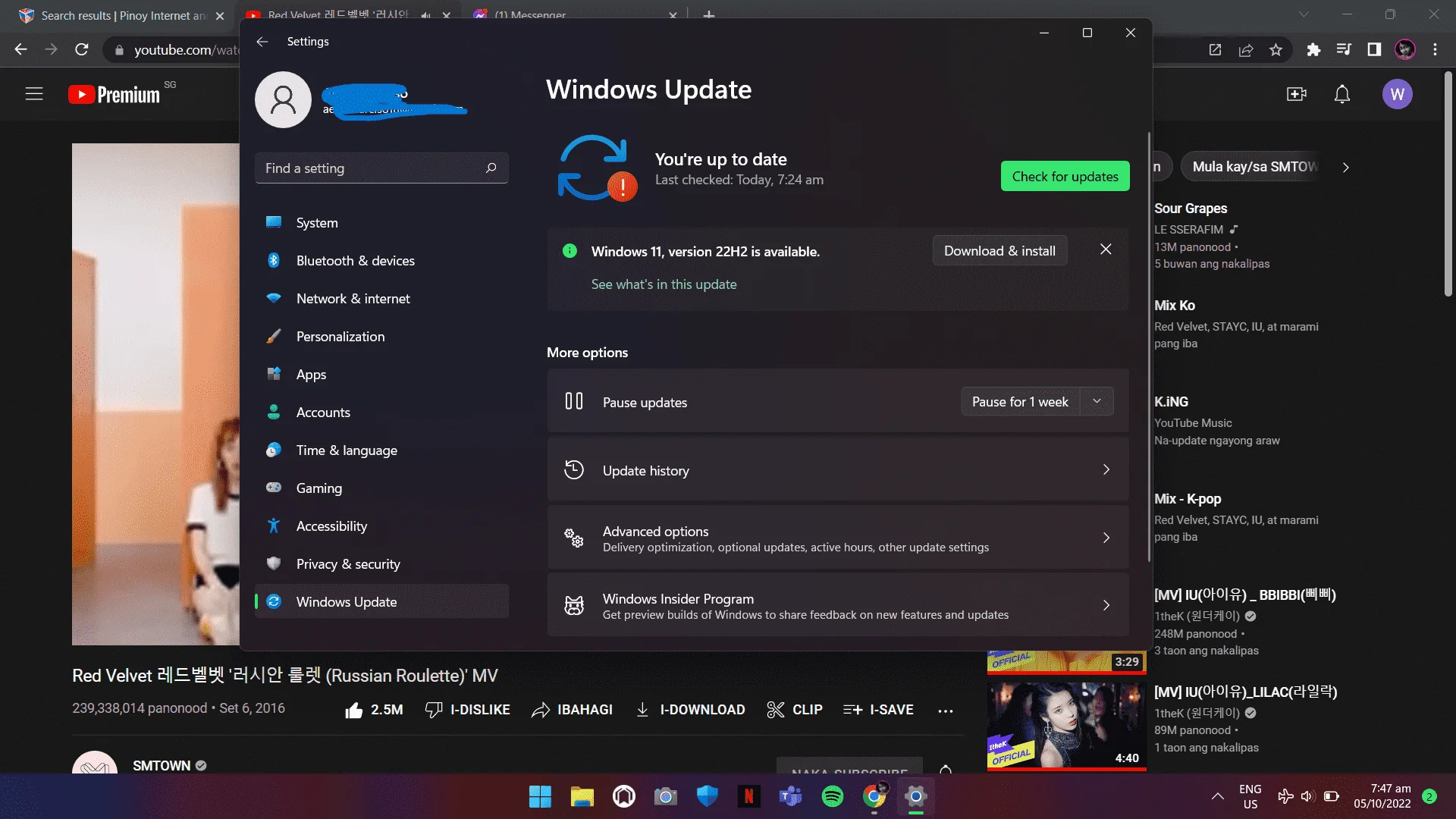Click I-DOWNLOAD button
Screen dimensions: 1456x819
pyautogui.click(x=690, y=710)
